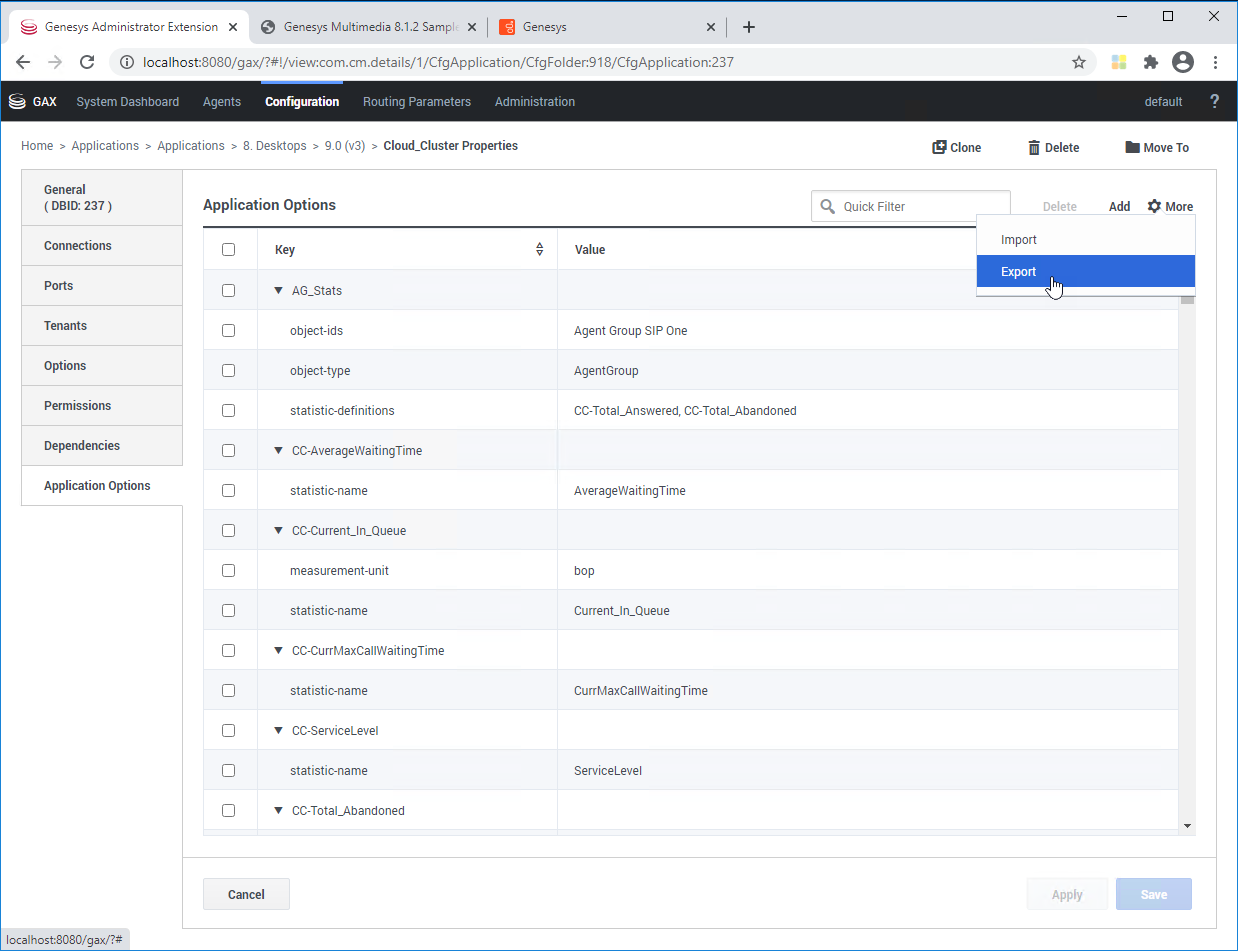Click the Delete trash icon in header
Viewport: 1238px width, 951px height.
[x=1034, y=148]
